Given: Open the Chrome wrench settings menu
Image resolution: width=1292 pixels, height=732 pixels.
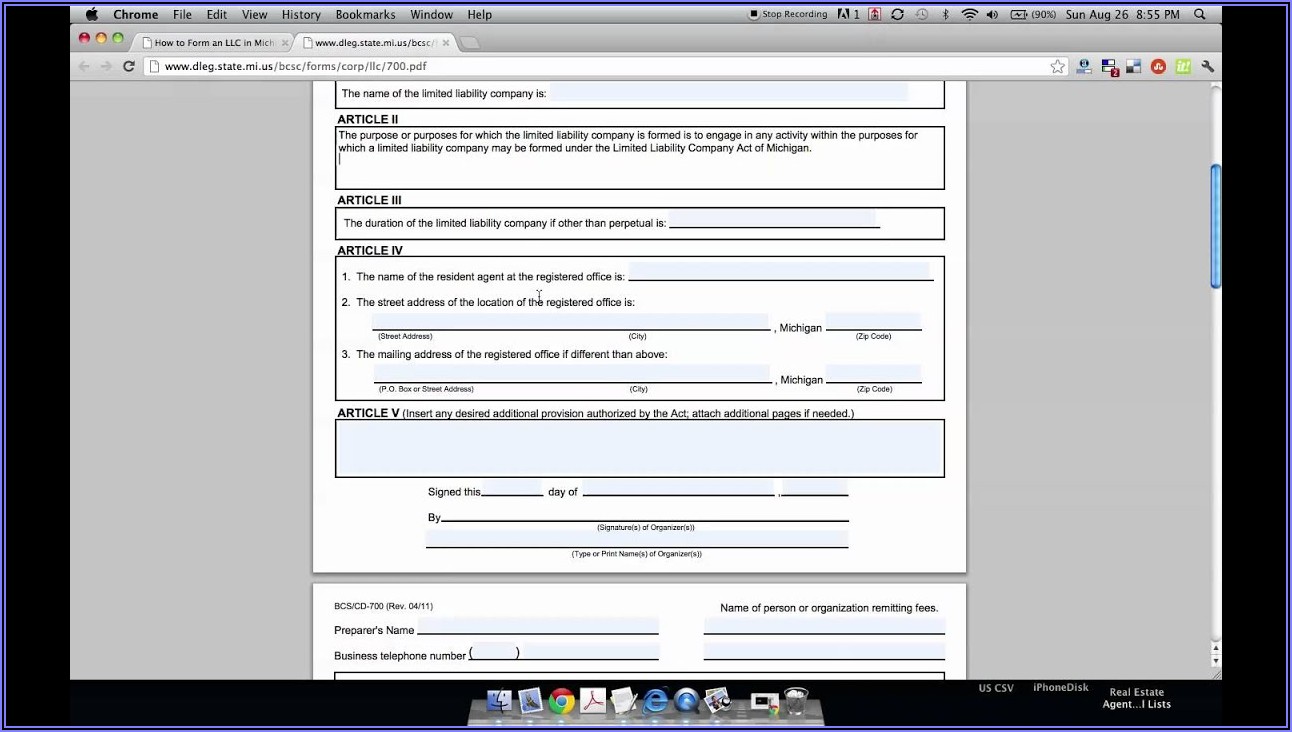Looking at the screenshot, I should (1208, 66).
